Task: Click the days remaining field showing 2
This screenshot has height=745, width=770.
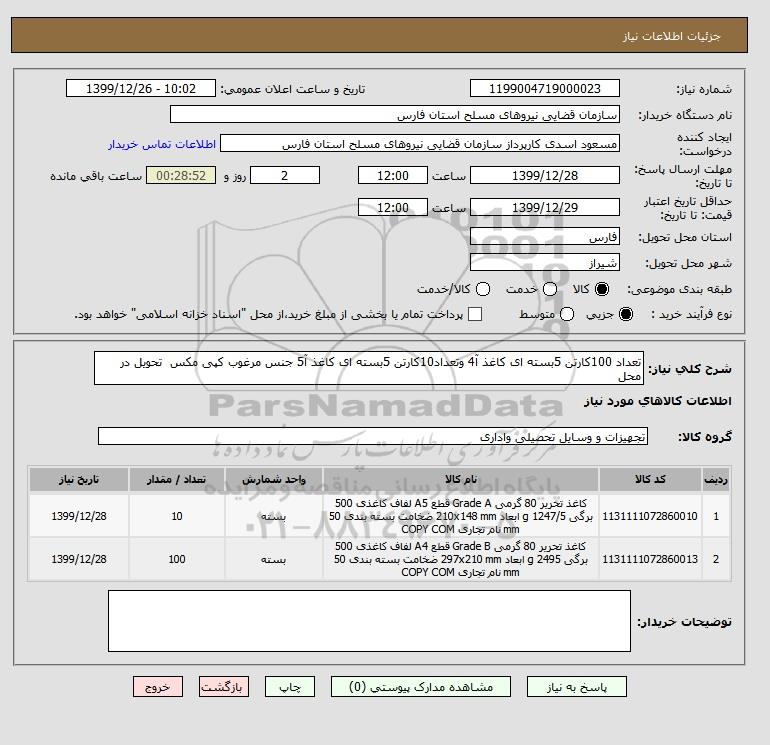Action: pos(285,175)
